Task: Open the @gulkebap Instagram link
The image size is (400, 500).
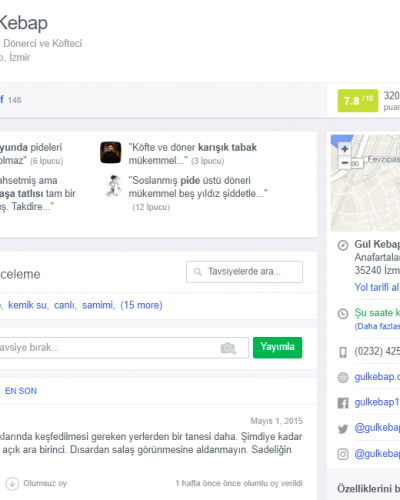Action: click(377, 454)
